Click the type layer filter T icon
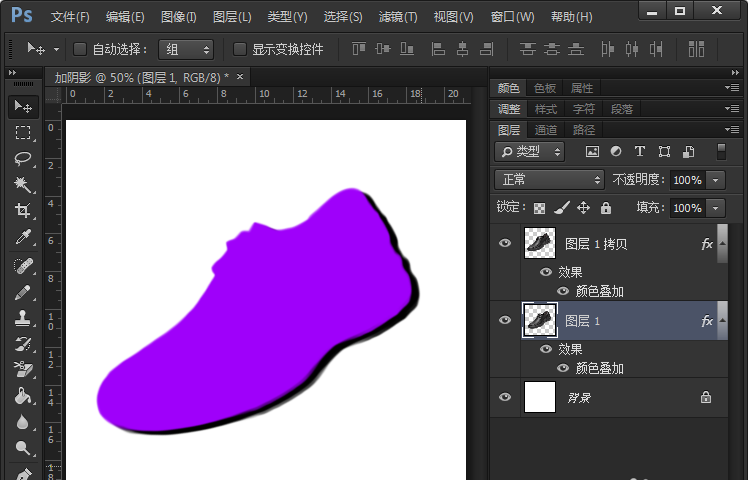 tap(640, 152)
